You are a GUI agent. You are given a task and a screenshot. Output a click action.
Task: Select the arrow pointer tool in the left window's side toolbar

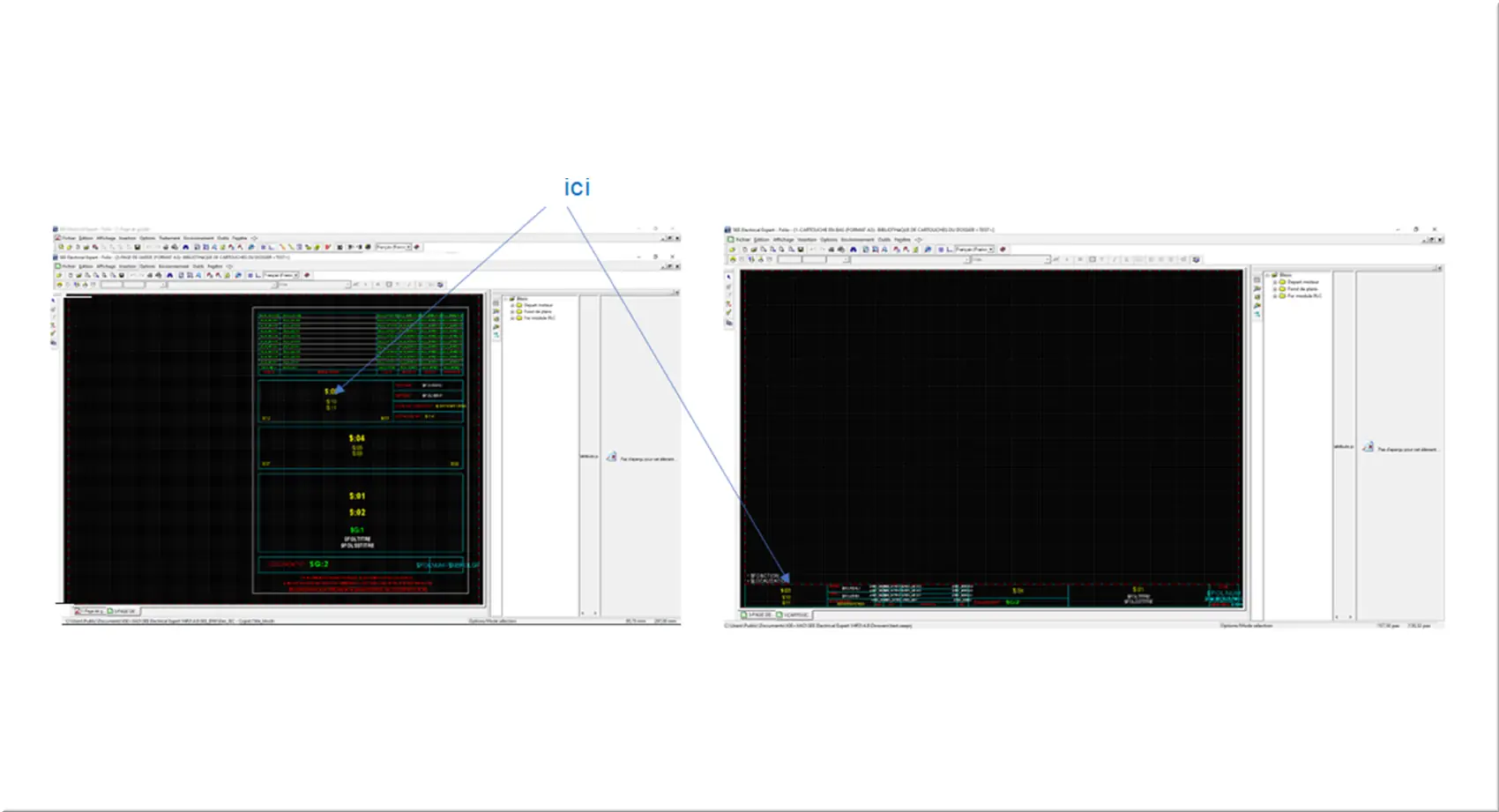pos(53,301)
